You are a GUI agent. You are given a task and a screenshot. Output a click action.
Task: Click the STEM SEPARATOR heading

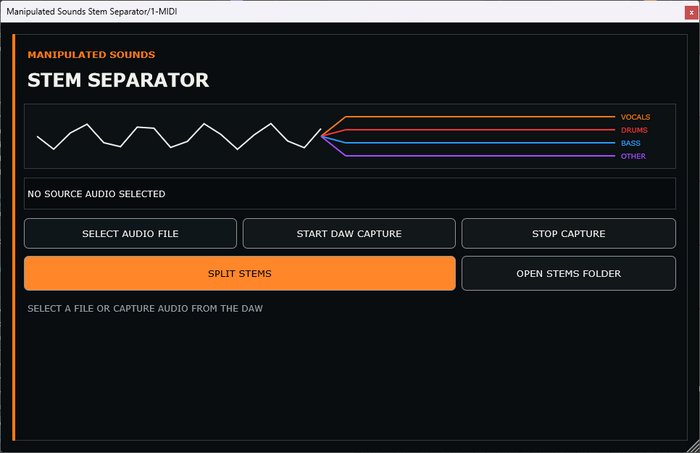pyautogui.click(x=118, y=80)
